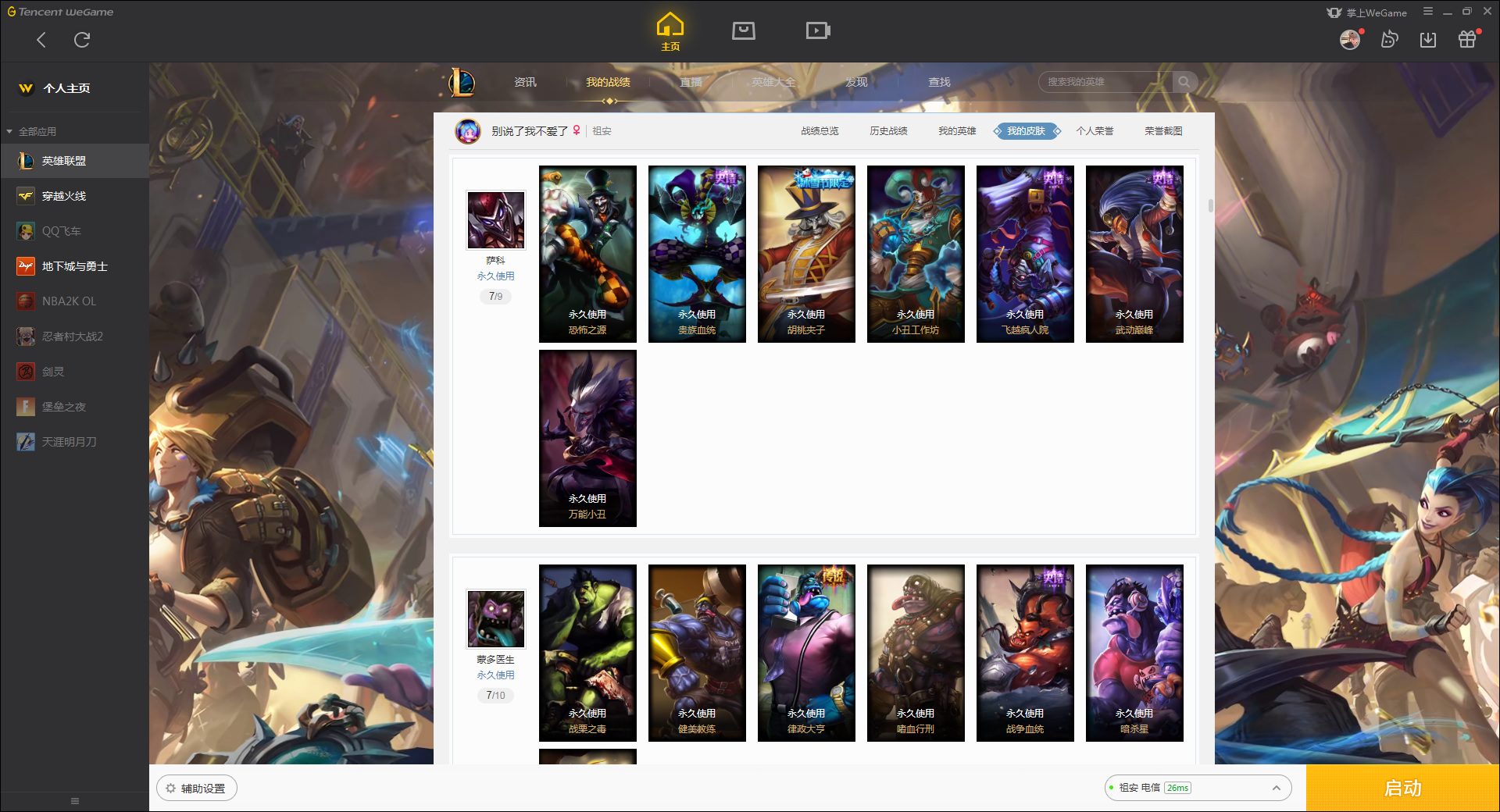Screen dimensions: 1500x812
Task: Open the gift box icon
Action: coord(1467,39)
